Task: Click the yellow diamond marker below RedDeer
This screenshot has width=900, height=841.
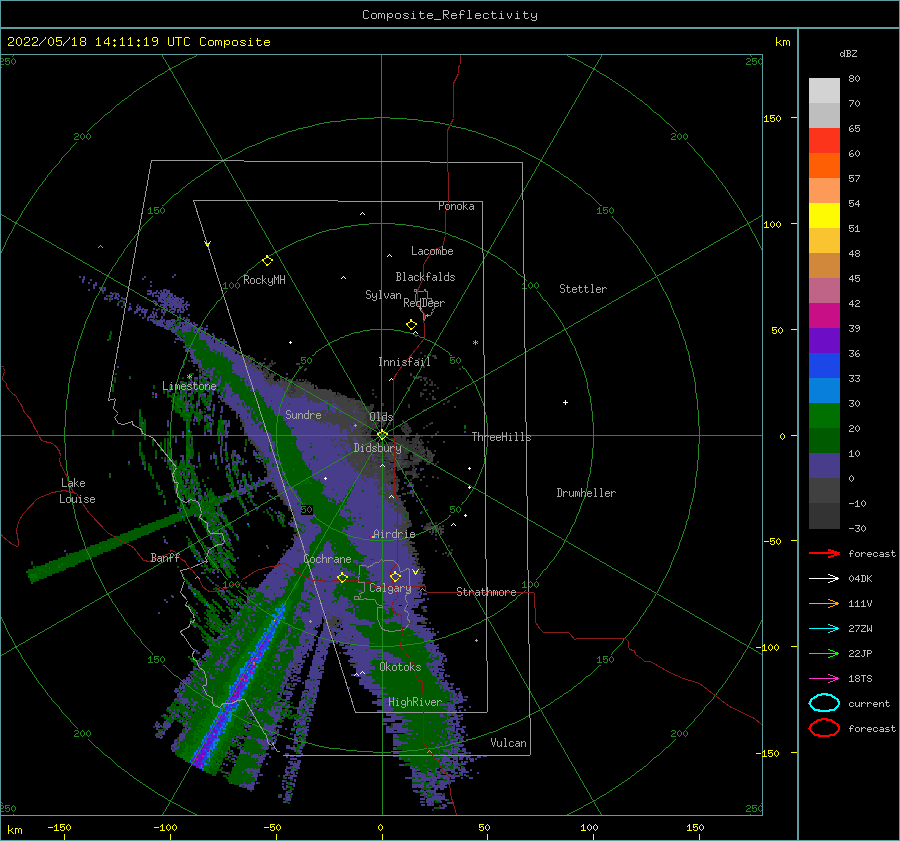Action: (x=412, y=324)
